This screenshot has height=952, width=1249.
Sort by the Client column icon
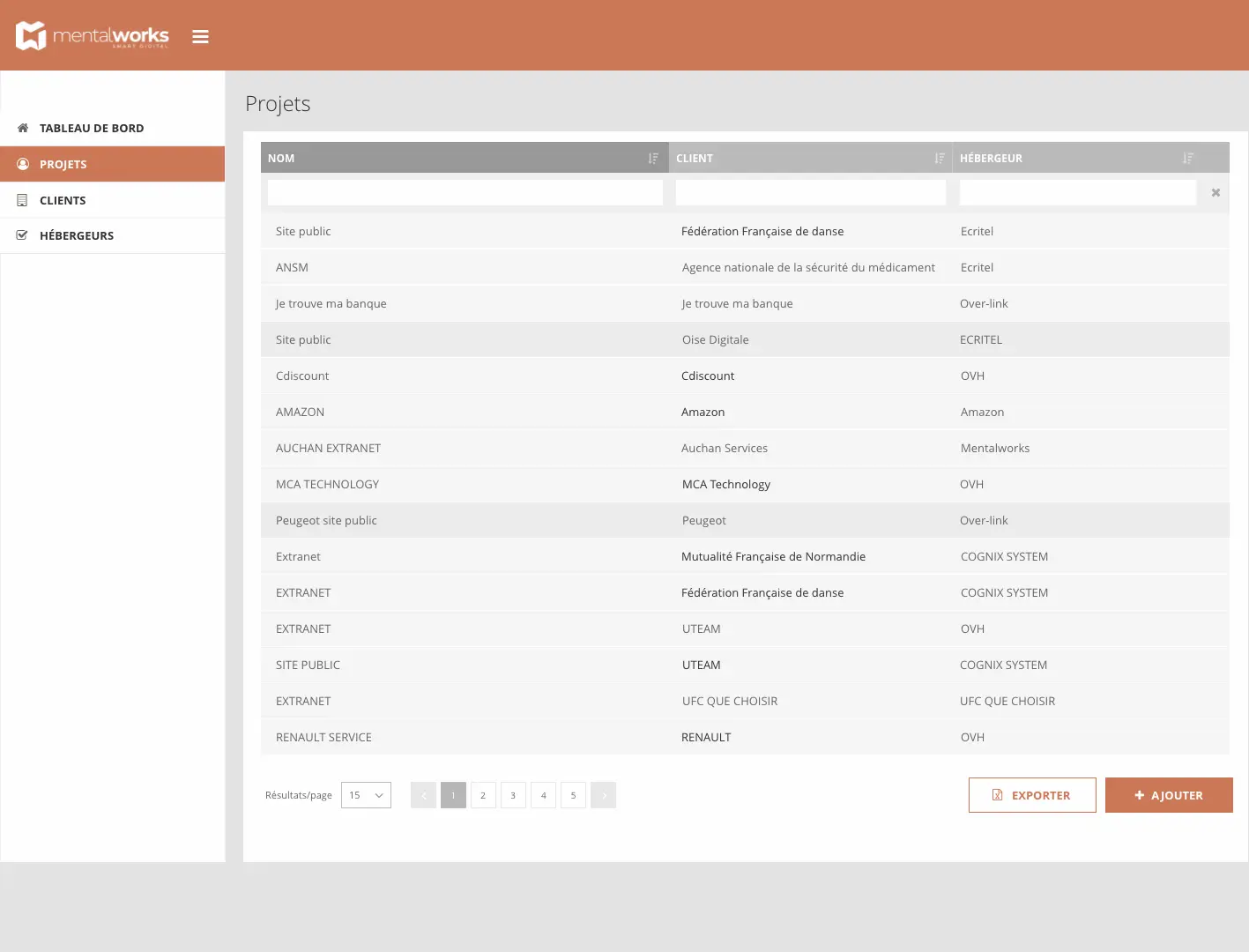(940, 159)
